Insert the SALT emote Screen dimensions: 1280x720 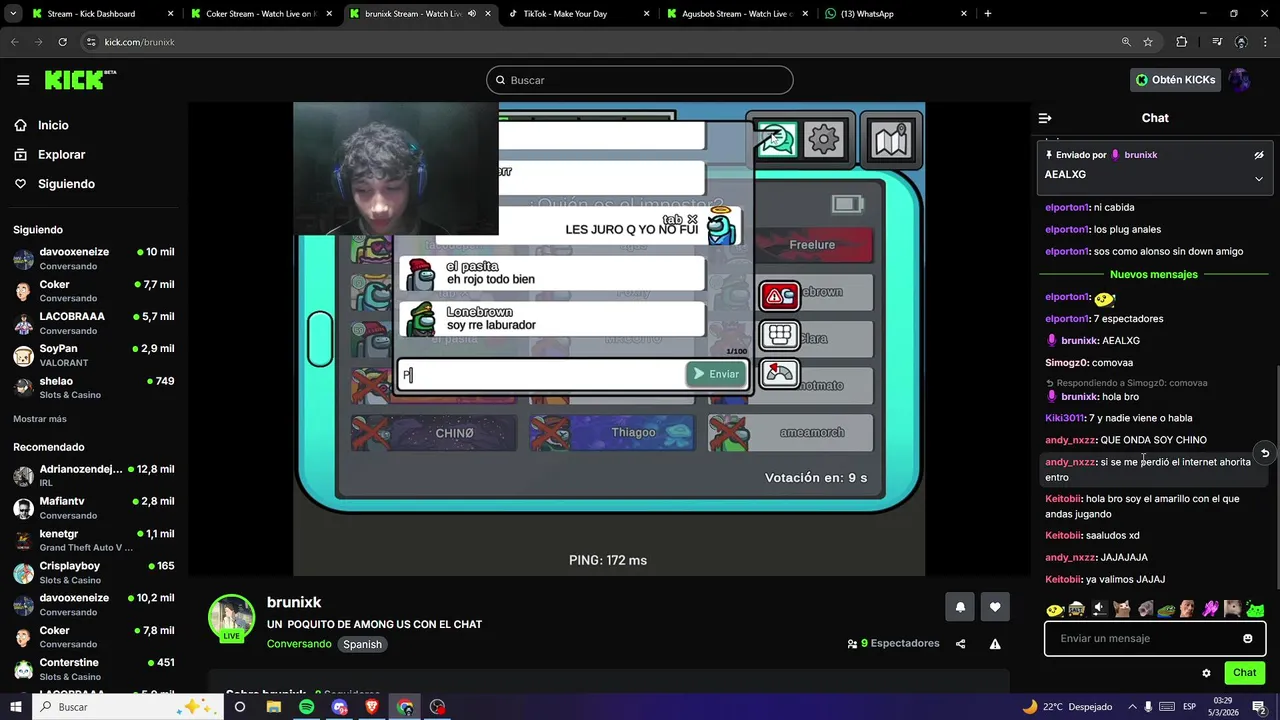point(1076,609)
